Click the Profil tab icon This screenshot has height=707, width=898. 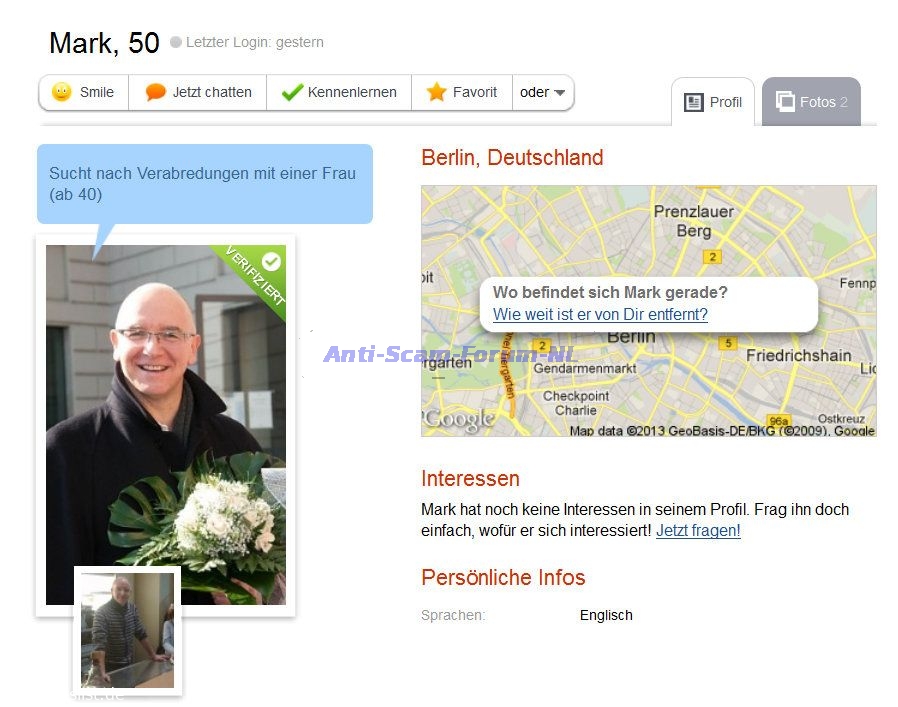point(694,103)
